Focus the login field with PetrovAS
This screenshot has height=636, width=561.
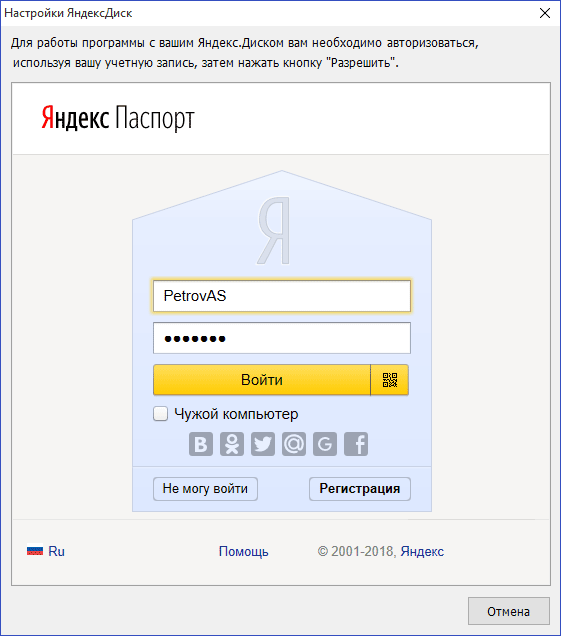click(282, 296)
